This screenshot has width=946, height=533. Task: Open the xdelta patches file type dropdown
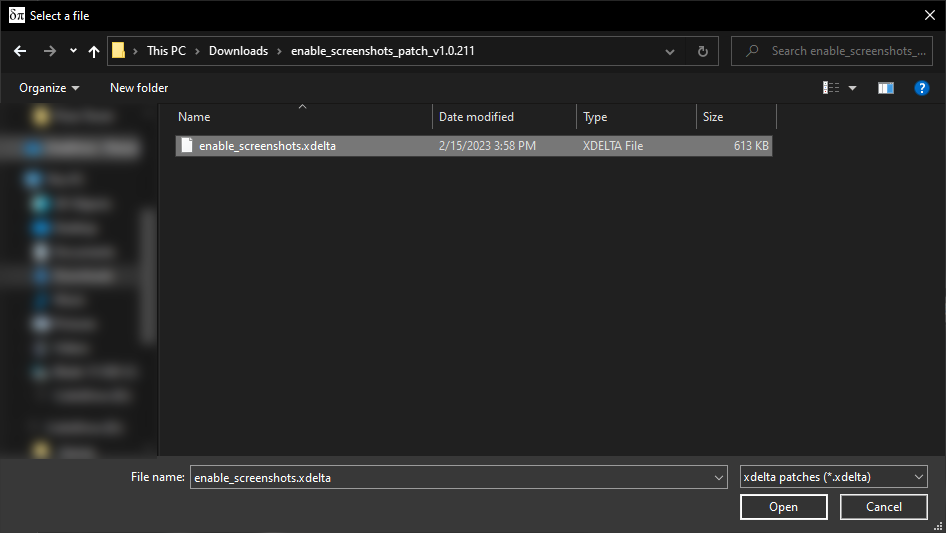[x=834, y=477]
